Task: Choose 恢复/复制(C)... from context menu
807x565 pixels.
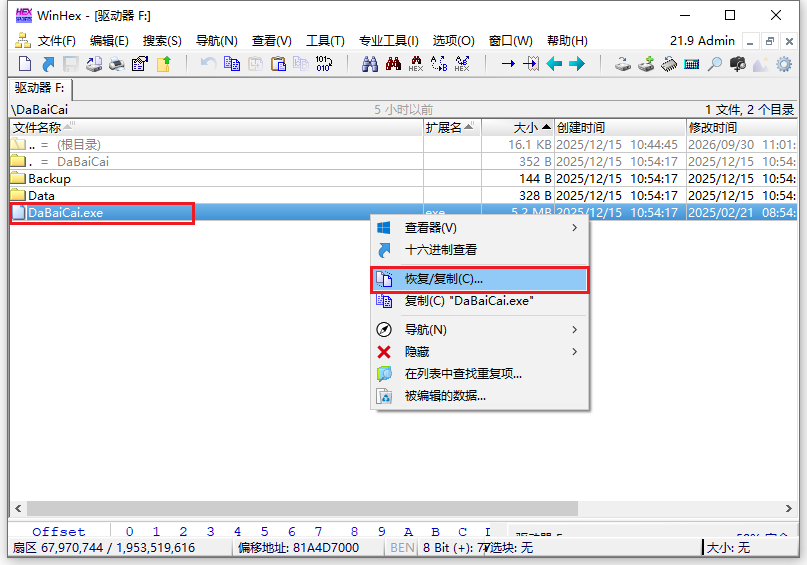Action: coord(480,279)
